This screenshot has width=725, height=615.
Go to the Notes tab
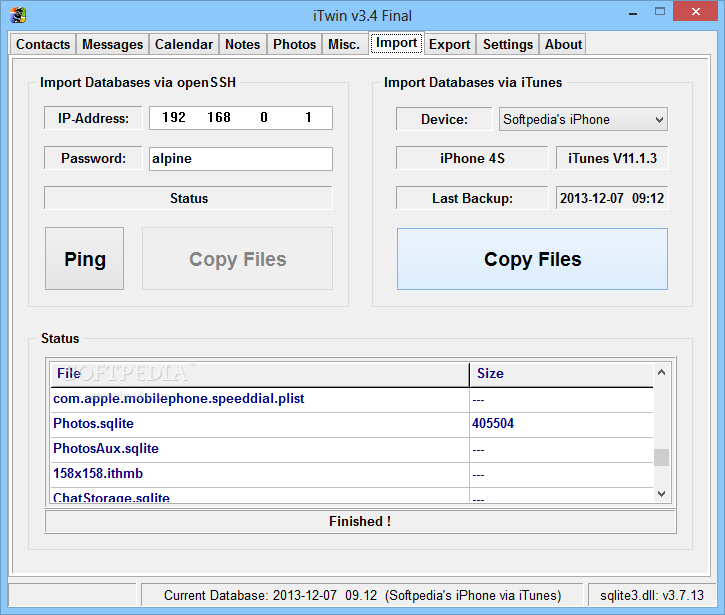[243, 44]
